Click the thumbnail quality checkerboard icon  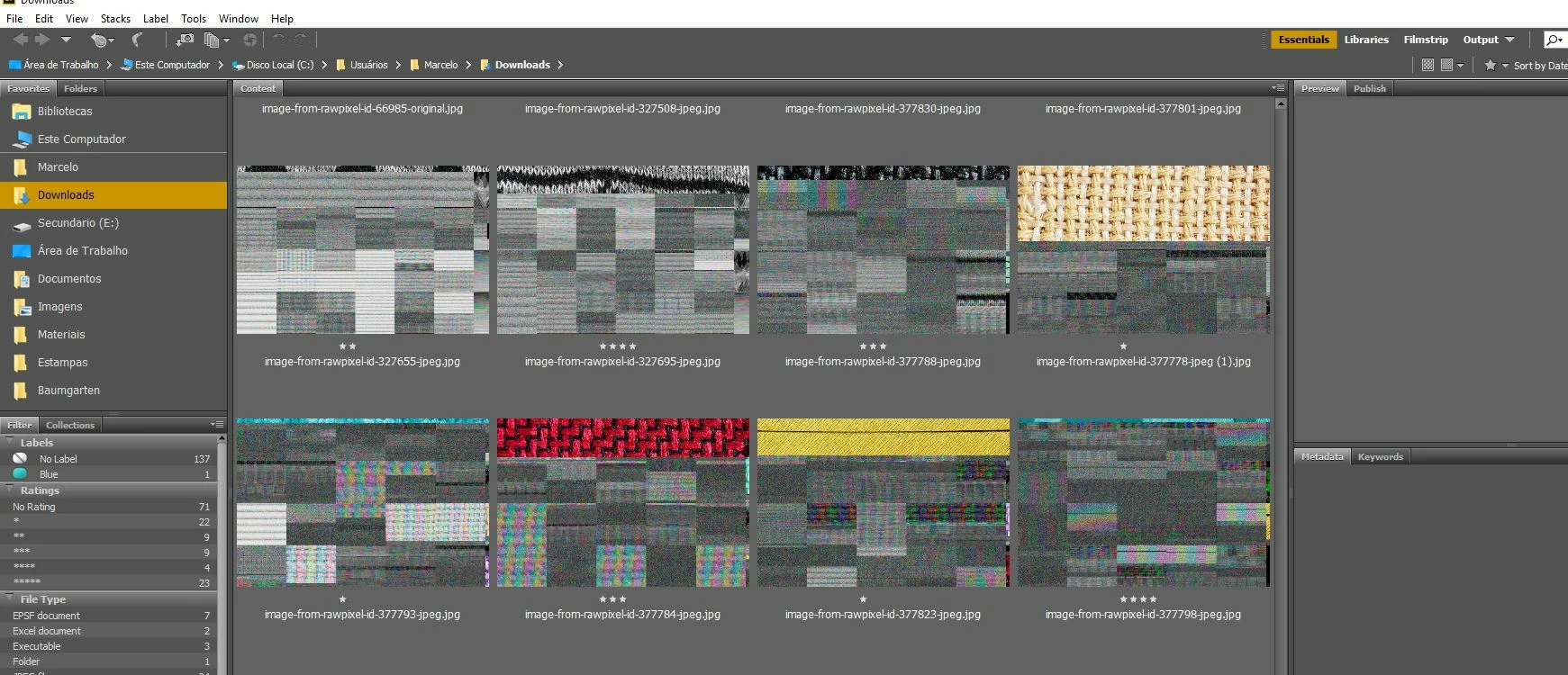tap(1428, 65)
